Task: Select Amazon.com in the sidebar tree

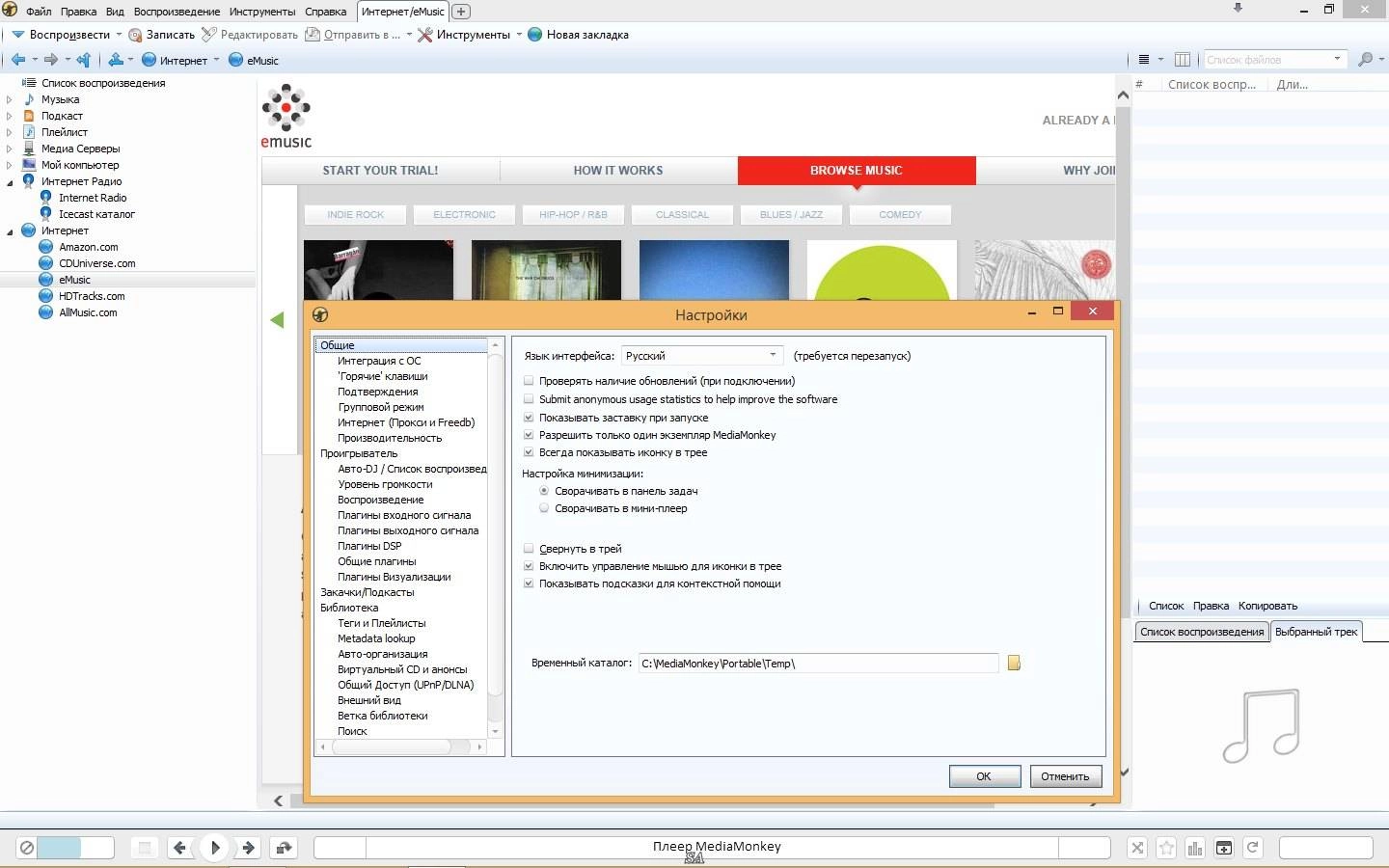Action: pyautogui.click(x=88, y=247)
